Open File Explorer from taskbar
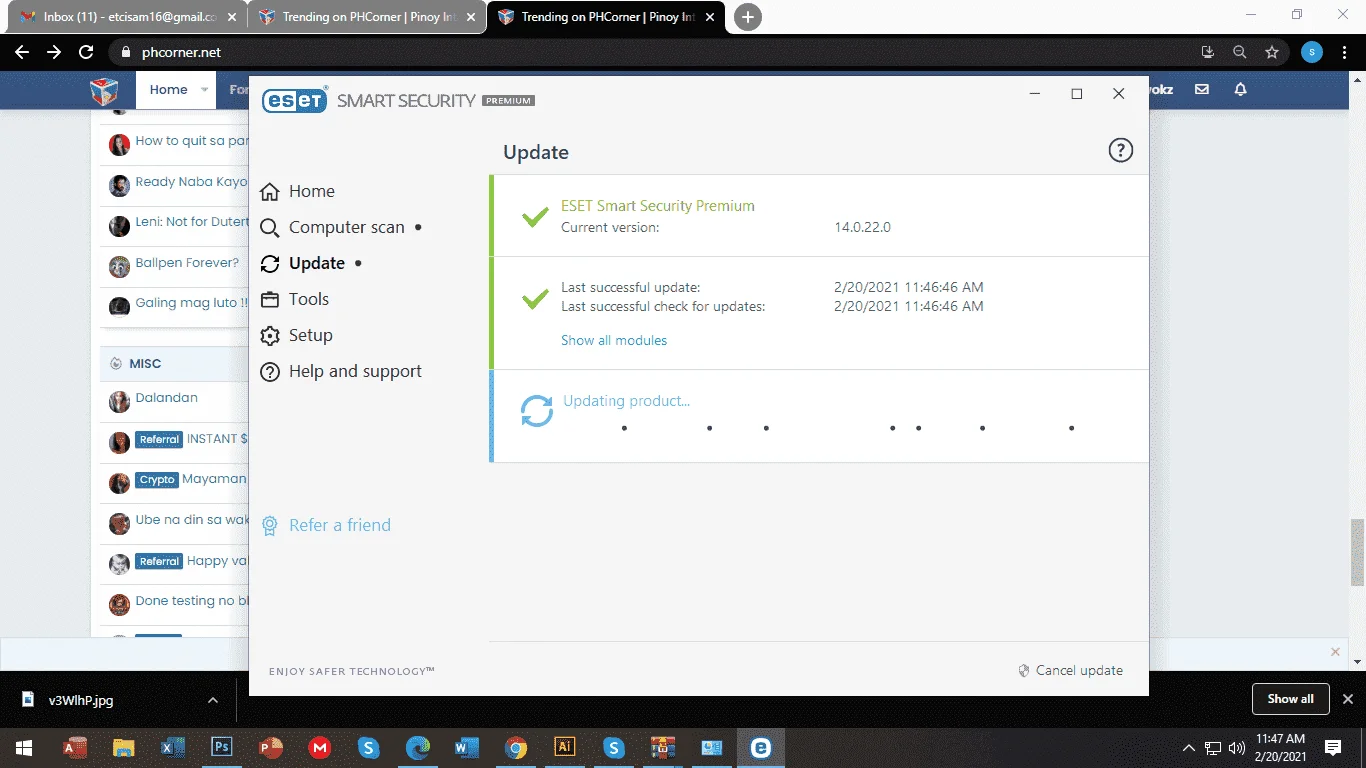Viewport: 1366px width, 768px height. point(123,747)
